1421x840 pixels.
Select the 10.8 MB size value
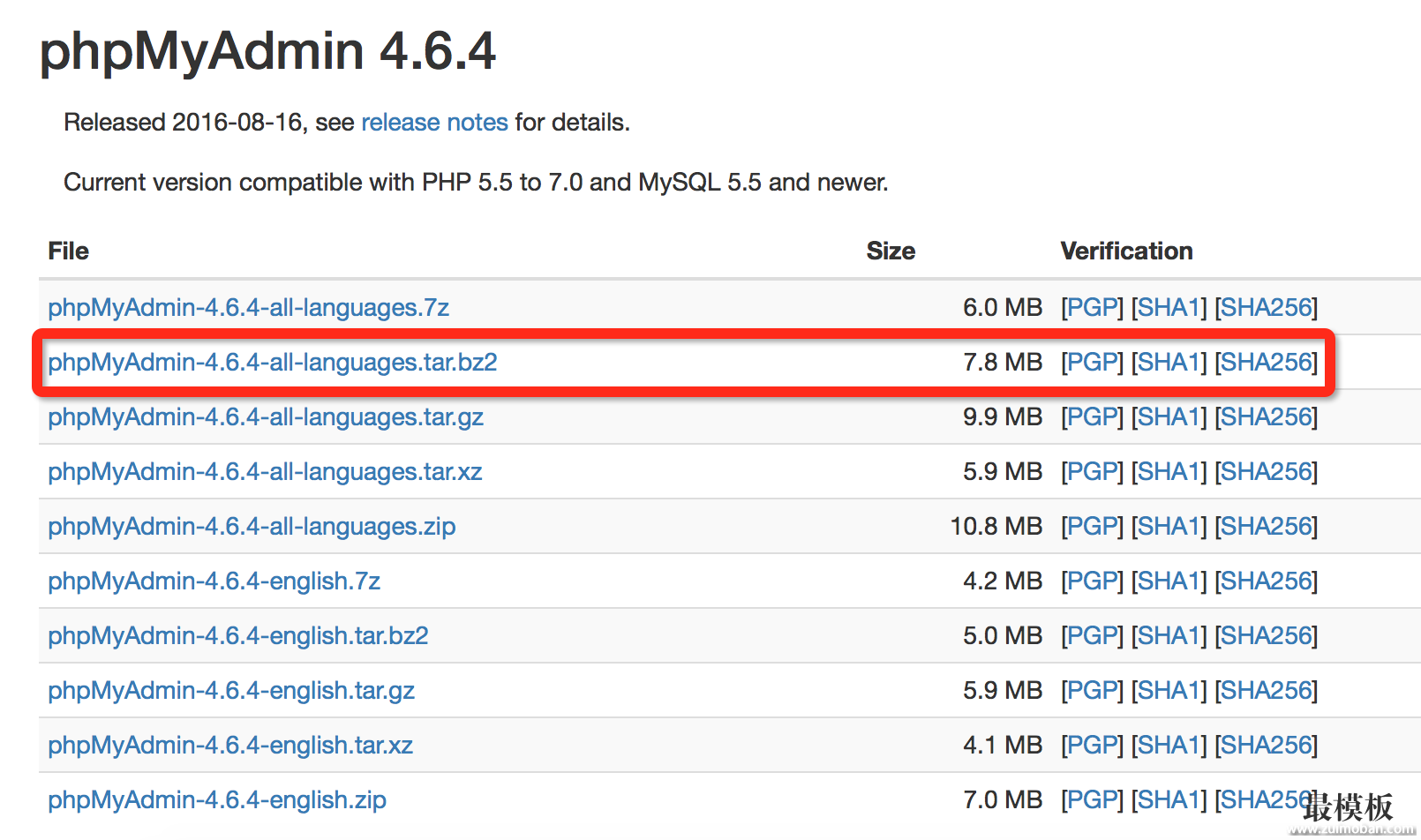click(996, 526)
